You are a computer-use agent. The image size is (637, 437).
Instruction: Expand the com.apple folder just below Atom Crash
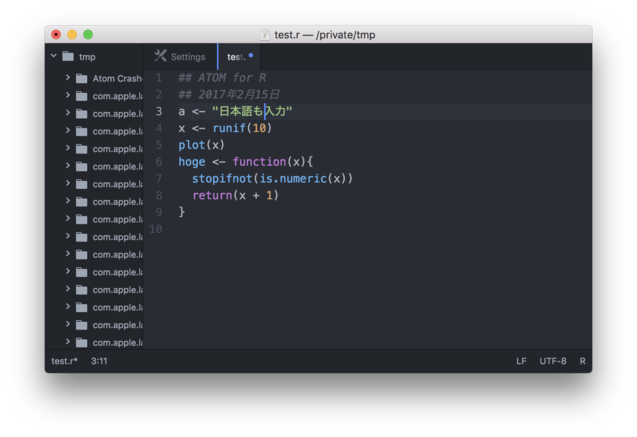[68, 96]
